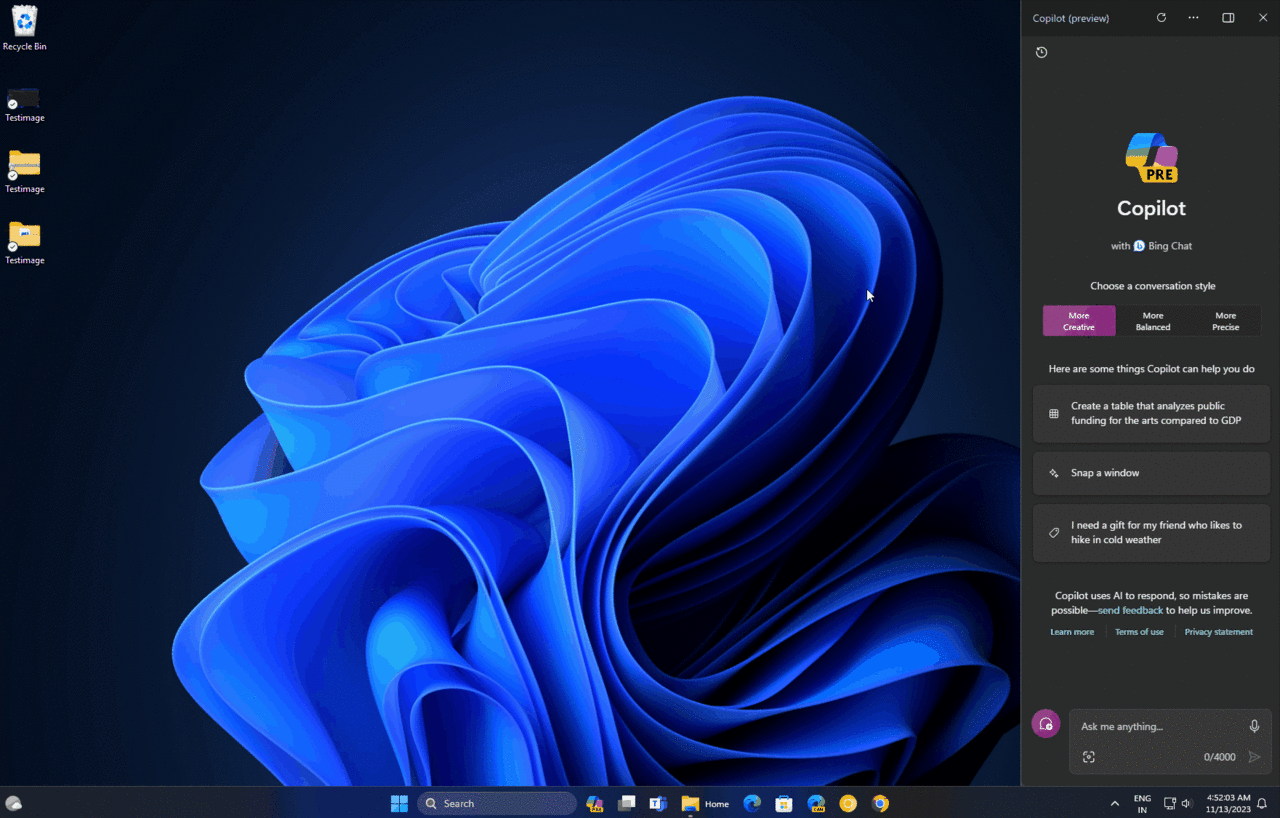Screen dimensions: 1280x818
Task: Open the Copilot three-dot options menu
Action: [1193, 18]
